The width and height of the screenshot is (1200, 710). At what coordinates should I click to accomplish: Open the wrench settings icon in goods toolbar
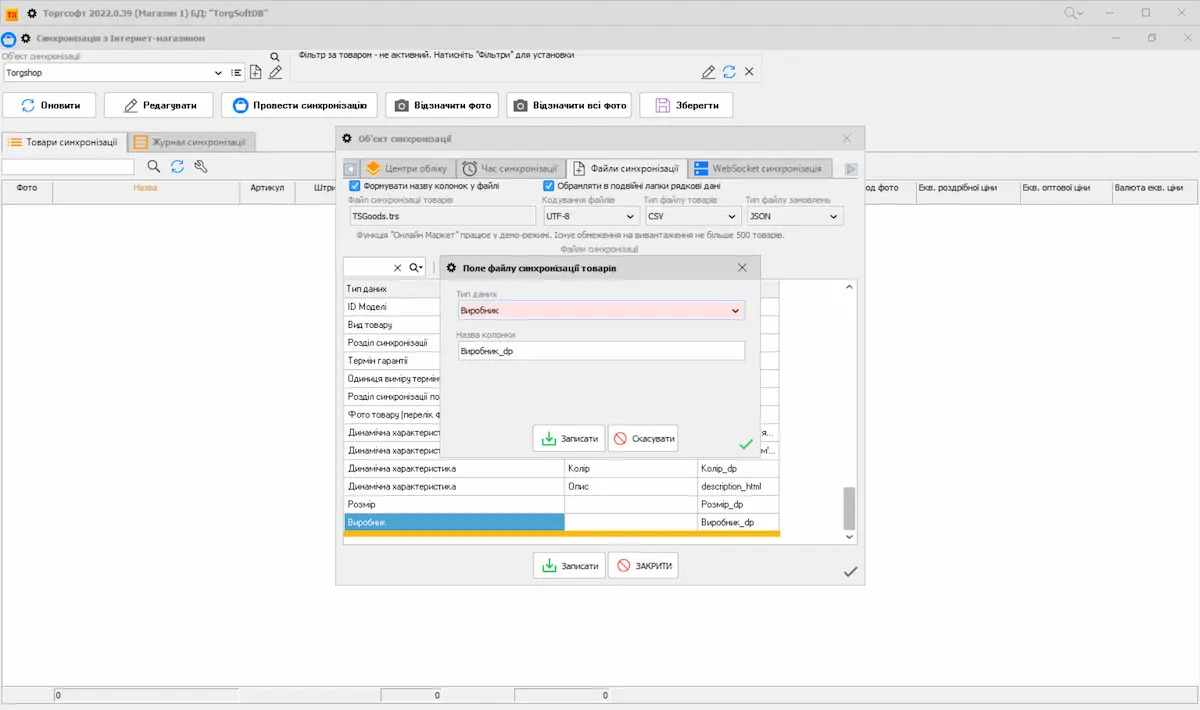pyautogui.click(x=200, y=167)
